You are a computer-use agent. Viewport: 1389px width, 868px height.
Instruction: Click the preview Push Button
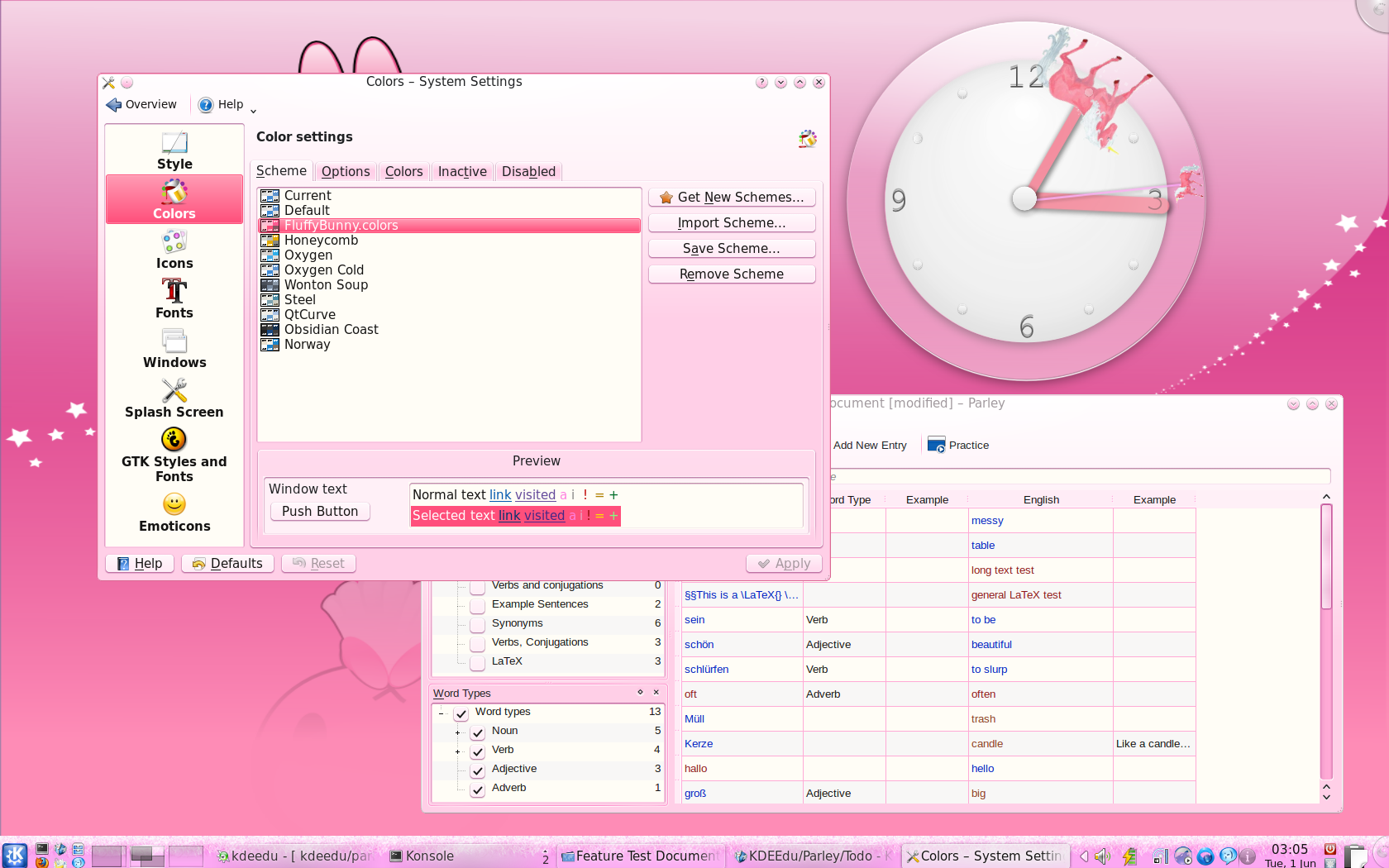pos(320,512)
